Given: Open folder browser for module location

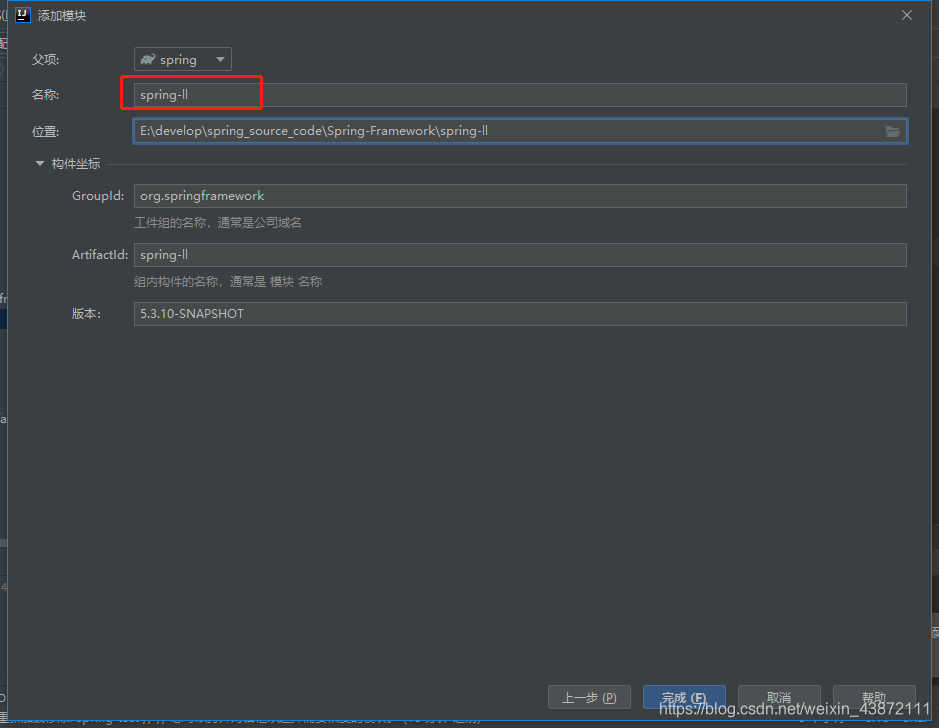Looking at the screenshot, I should tap(893, 131).
